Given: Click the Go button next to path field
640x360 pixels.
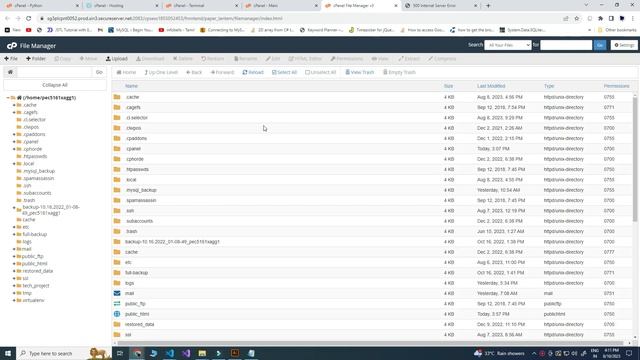Looking at the screenshot, I should click(x=99, y=72).
